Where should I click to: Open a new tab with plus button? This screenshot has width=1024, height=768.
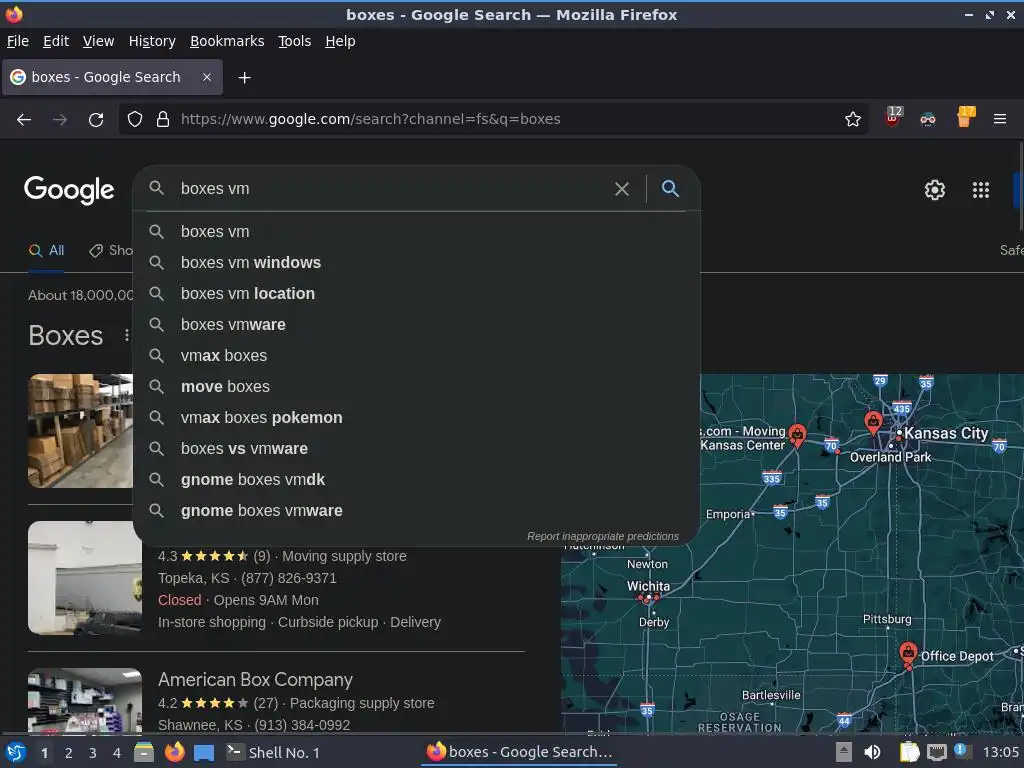(244, 78)
